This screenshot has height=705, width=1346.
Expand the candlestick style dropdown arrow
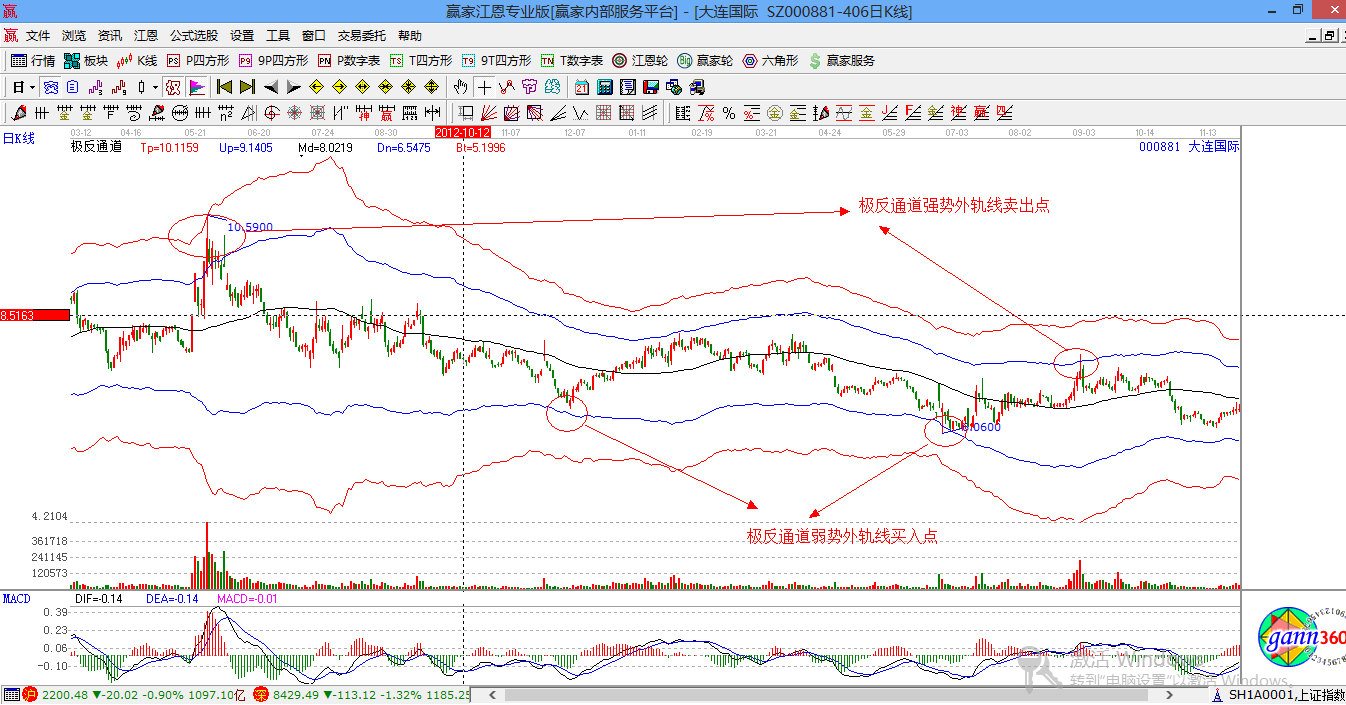(x=155, y=87)
